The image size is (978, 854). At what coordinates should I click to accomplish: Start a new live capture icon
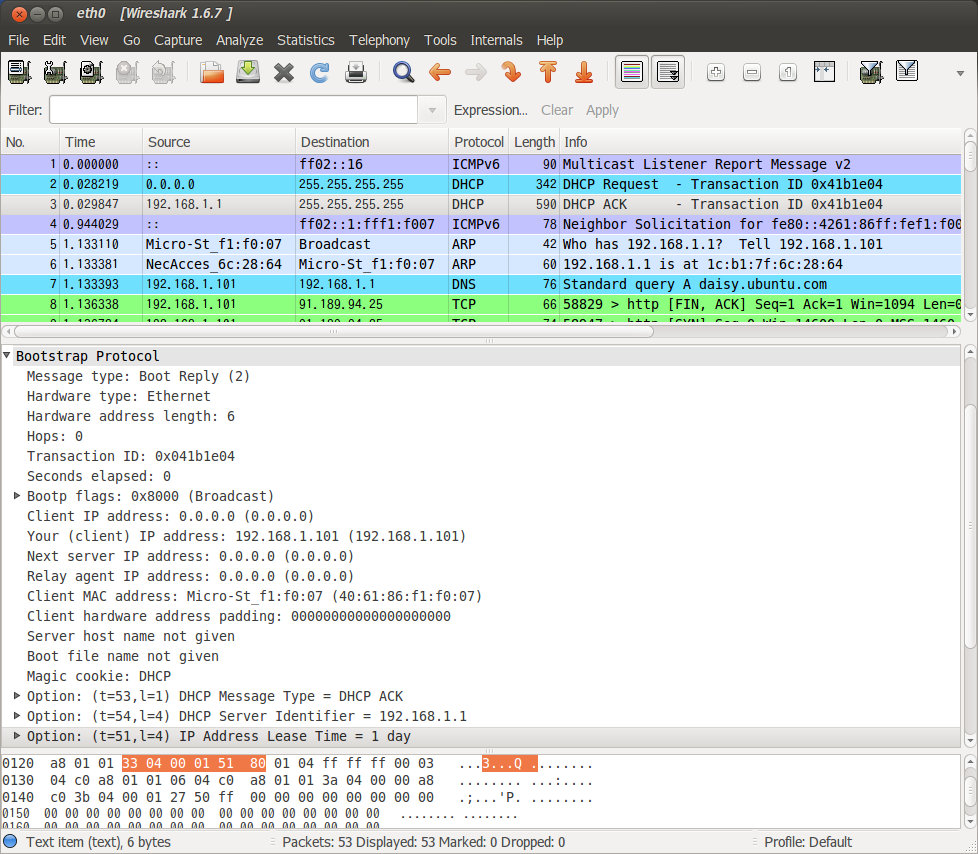pyautogui.click(x=92, y=72)
